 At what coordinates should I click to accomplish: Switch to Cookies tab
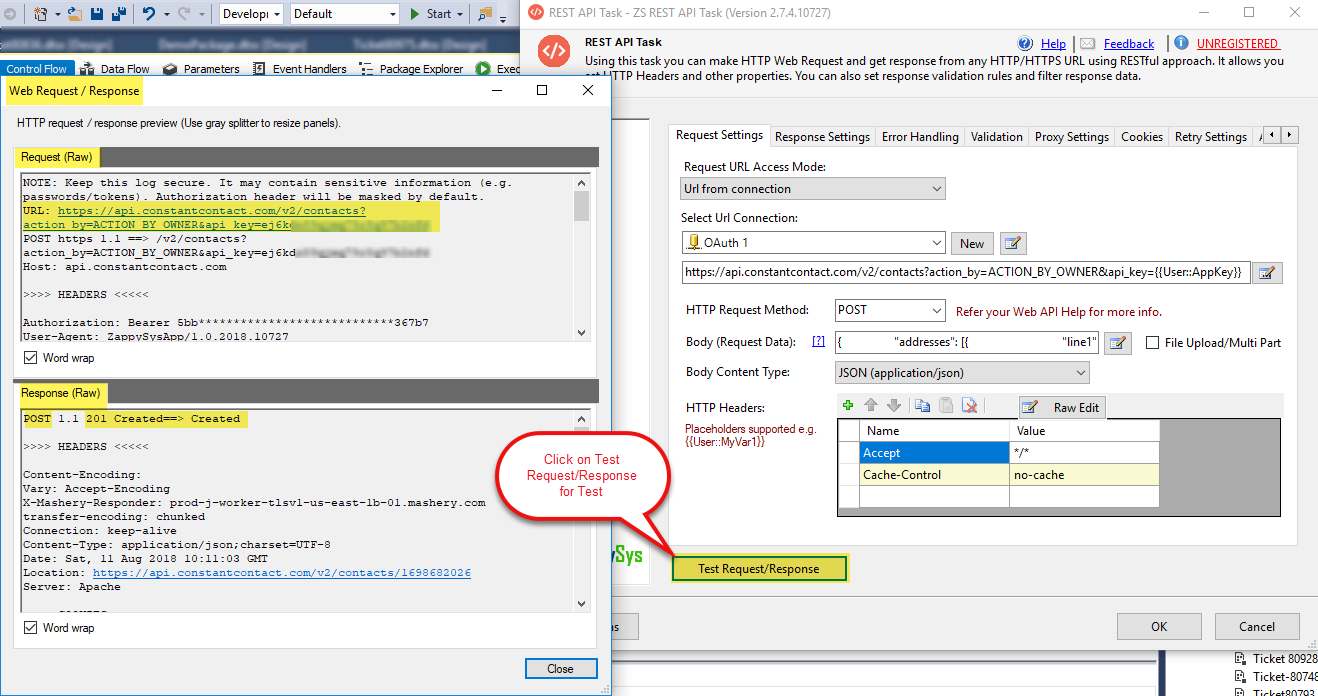point(1142,137)
